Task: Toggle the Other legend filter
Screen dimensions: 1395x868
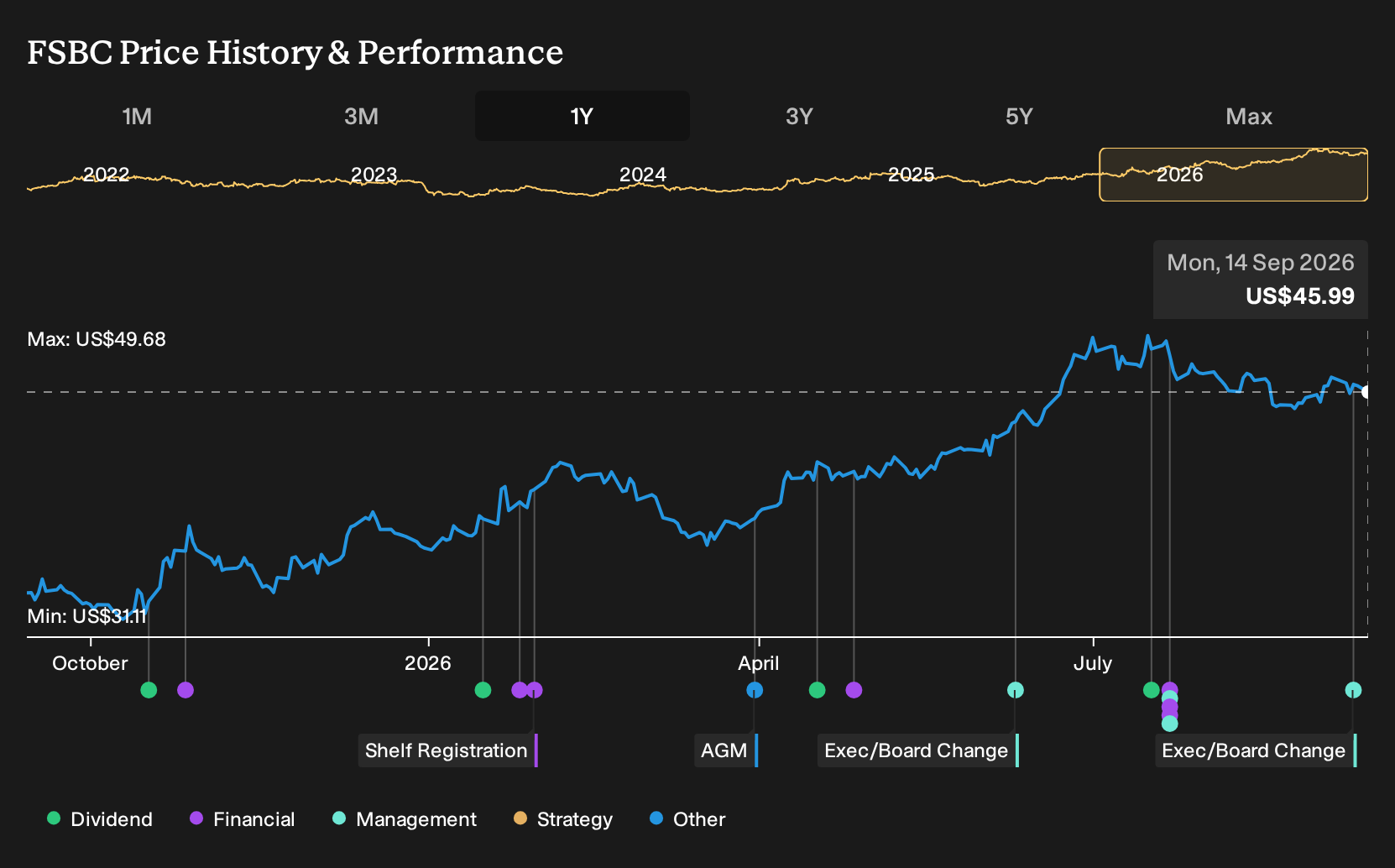Action: [687, 819]
